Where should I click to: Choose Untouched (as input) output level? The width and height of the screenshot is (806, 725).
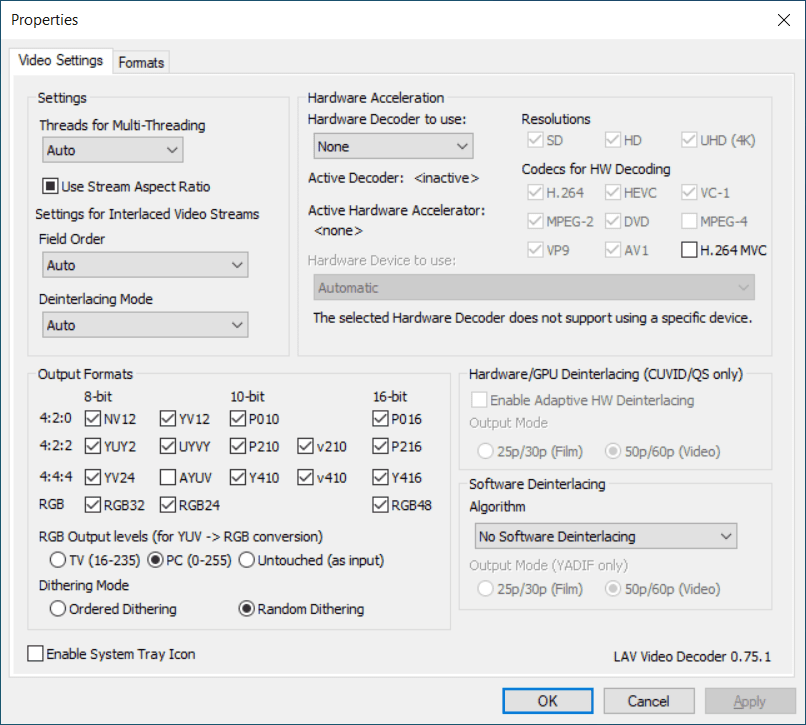tap(247, 560)
